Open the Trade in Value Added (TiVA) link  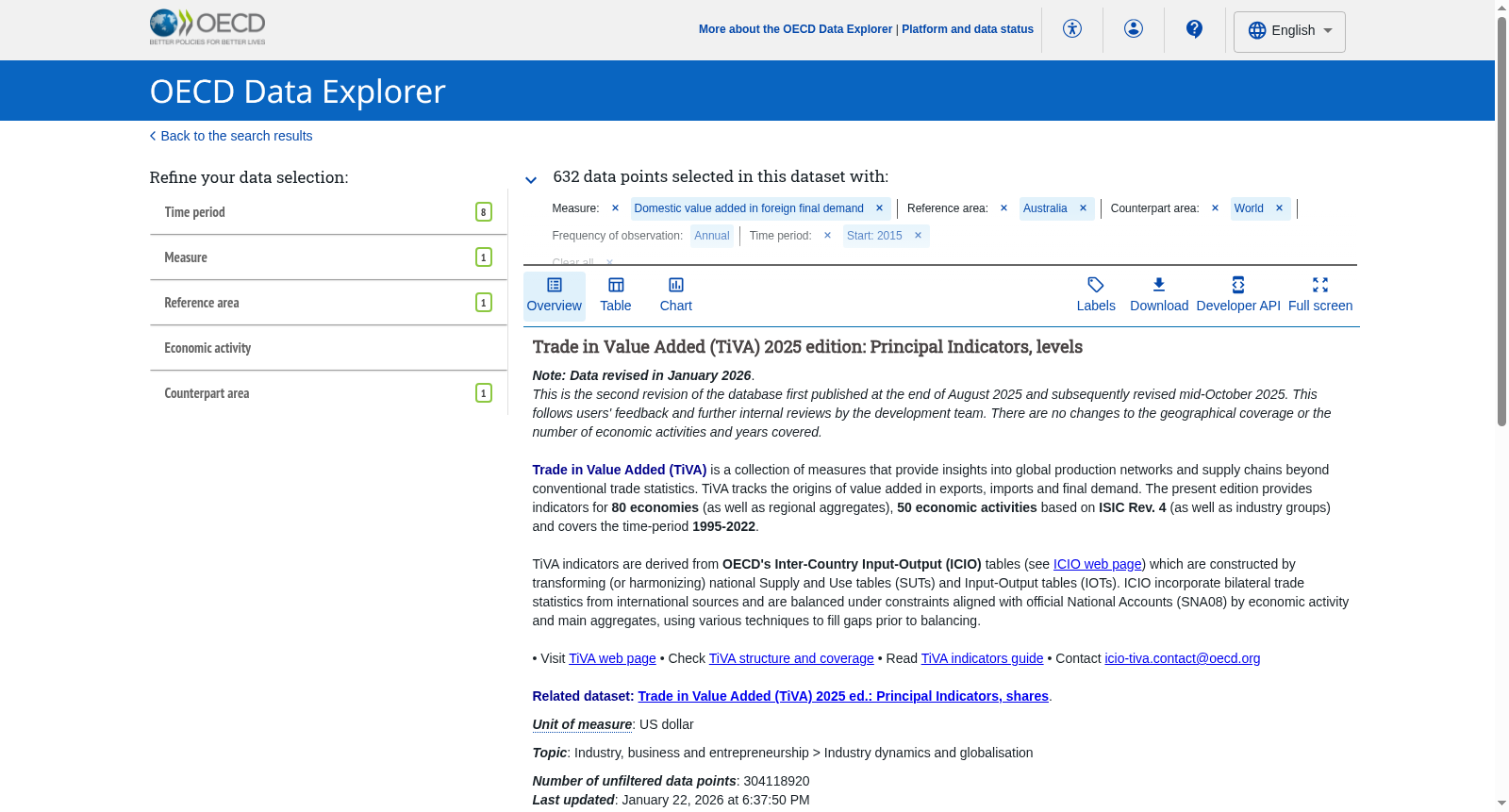pos(620,470)
